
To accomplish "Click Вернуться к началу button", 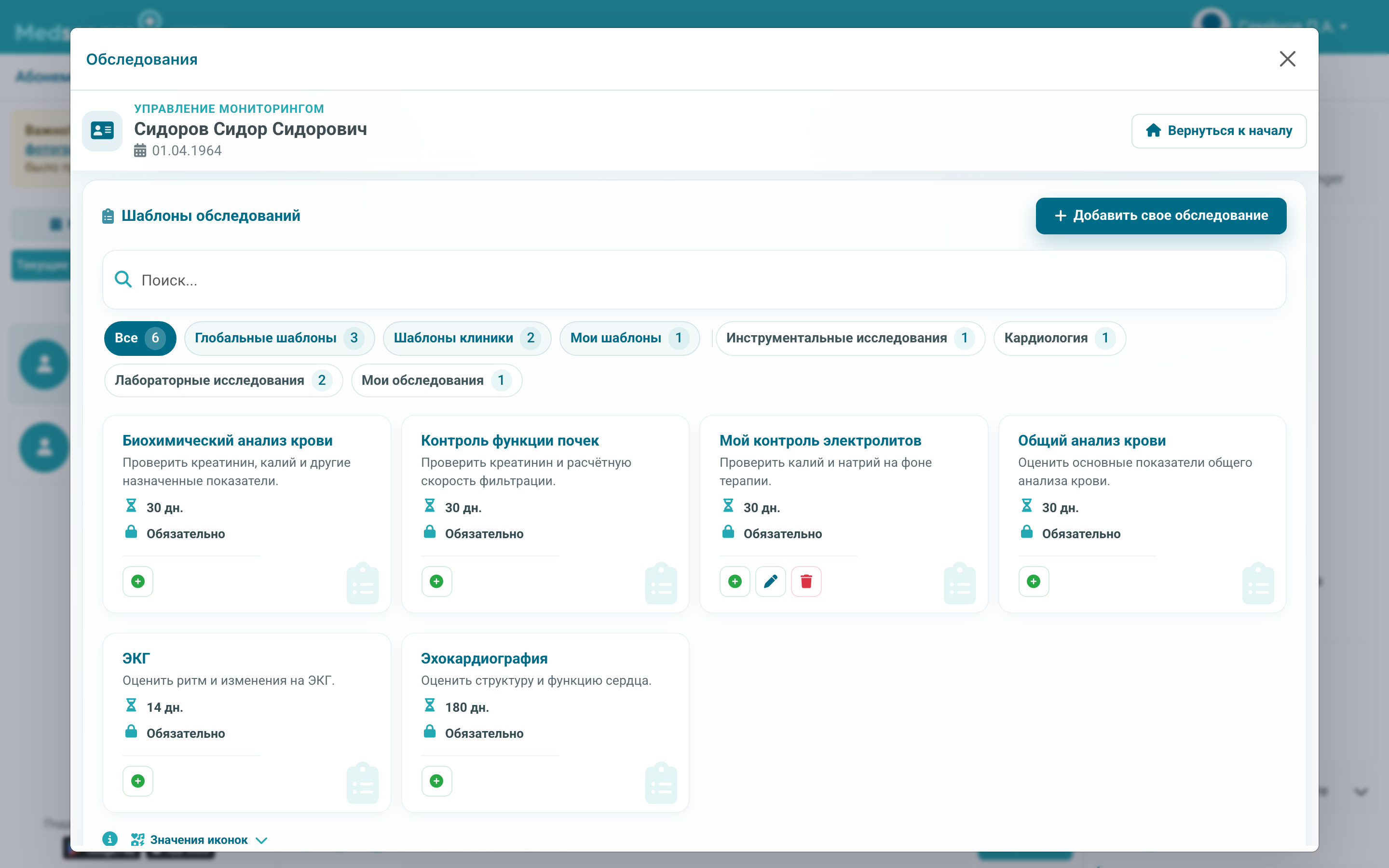I will click(x=1219, y=131).
